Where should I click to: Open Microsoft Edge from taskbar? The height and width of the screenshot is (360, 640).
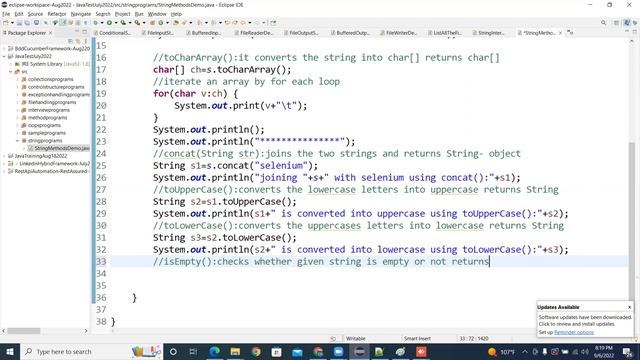215,351
